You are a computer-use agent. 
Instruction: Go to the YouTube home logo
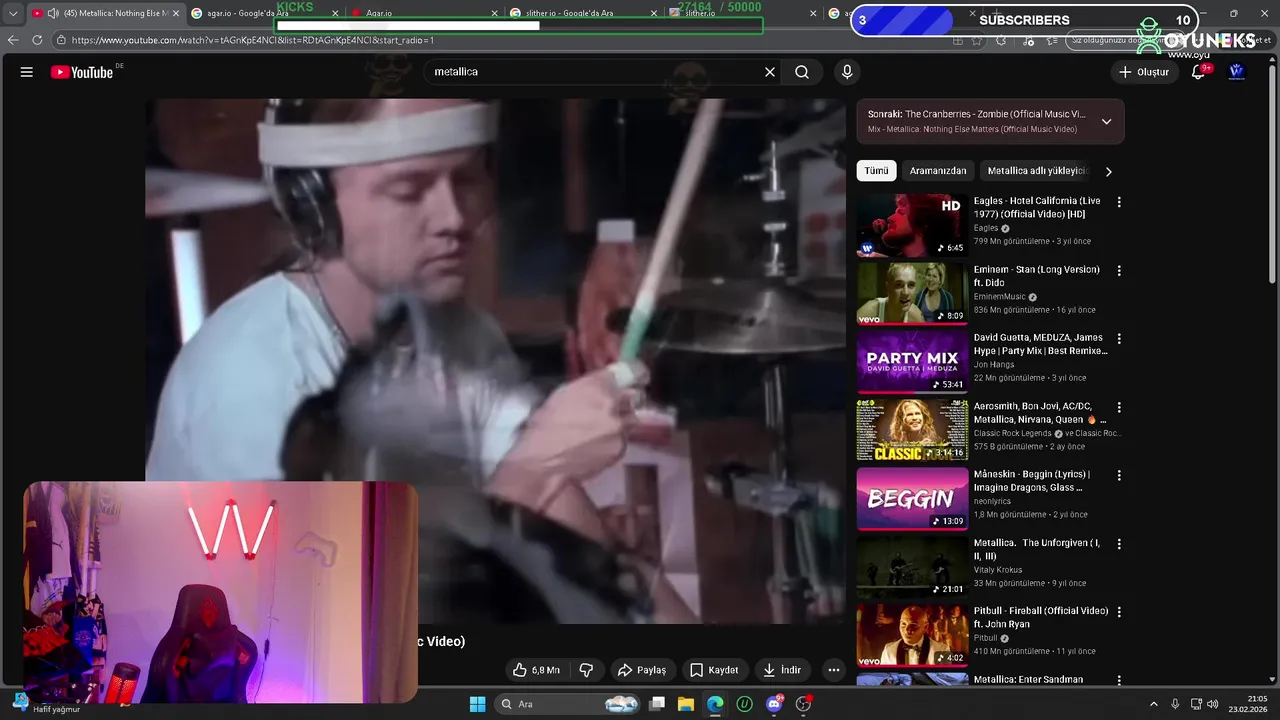[82, 72]
